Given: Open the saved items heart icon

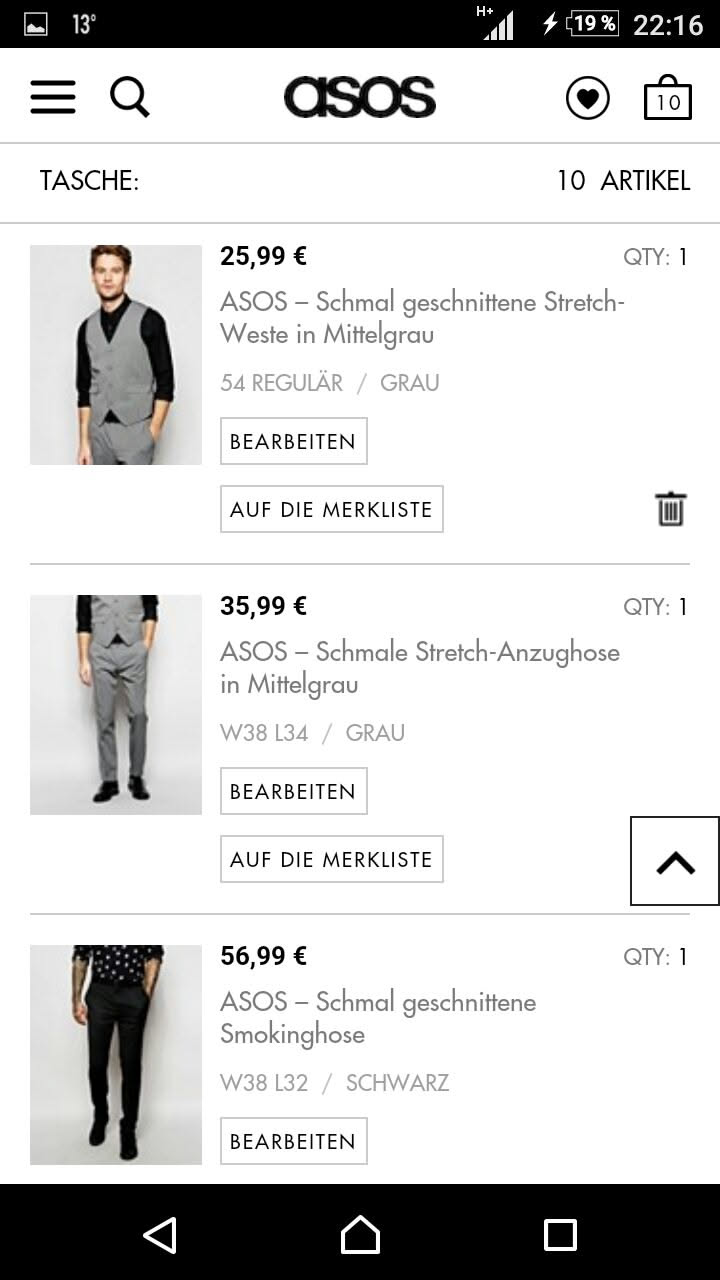Looking at the screenshot, I should pyautogui.click(x=587, y=98).
